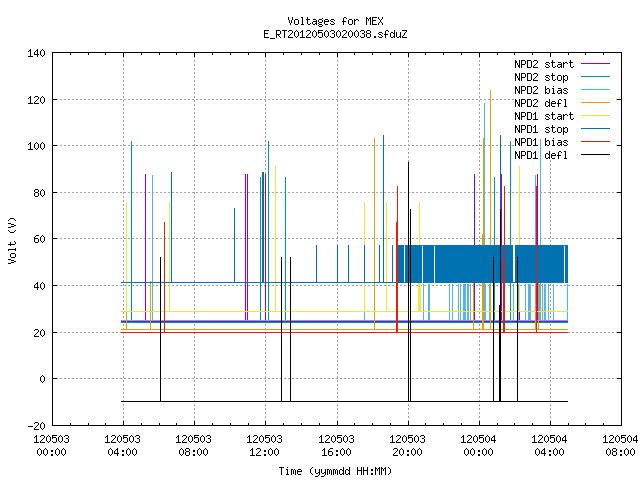Click the y-axis tick value 140
This screenshot has width=640, height=480.
click(36, 53)
